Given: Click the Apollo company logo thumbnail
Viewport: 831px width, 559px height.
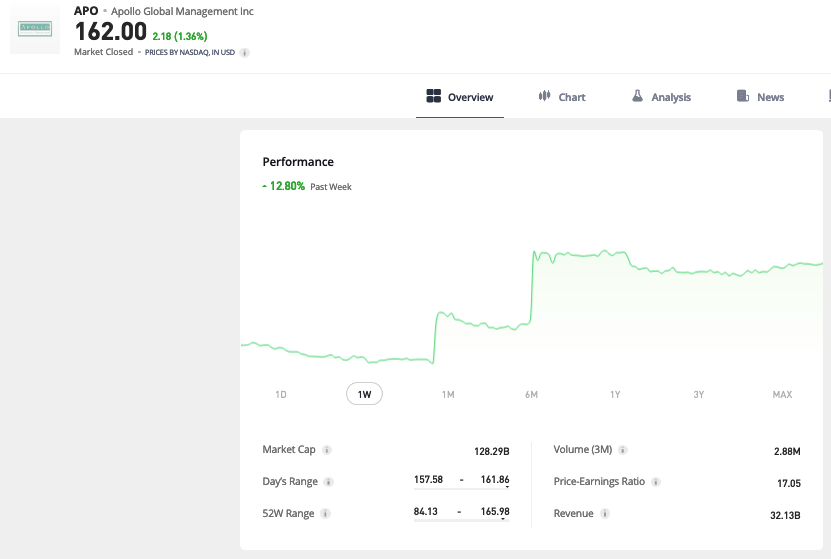Looking at the screenshot, I should tap(35, 29).
